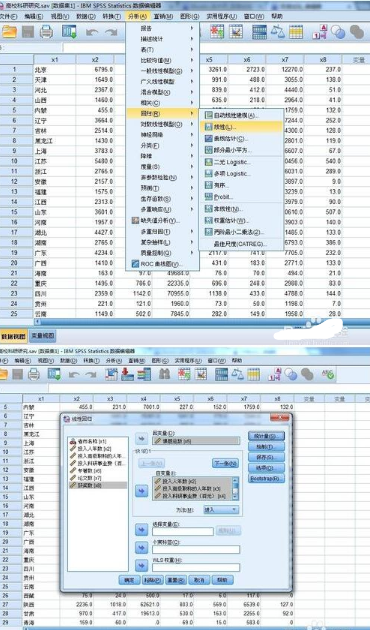
Task: Click the WLS 权重(H) input field
Action: coord(196,567)
